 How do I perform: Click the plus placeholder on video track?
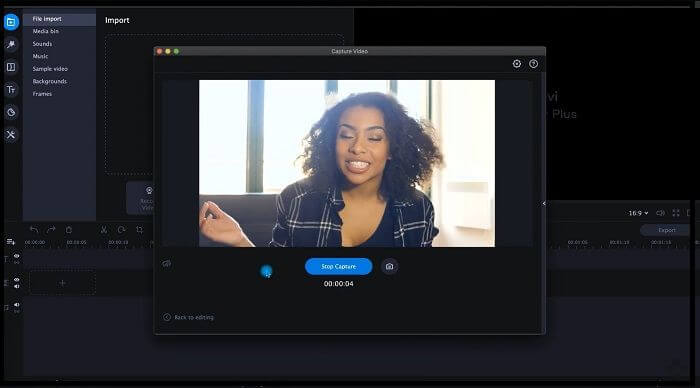(x=62, y=283)
